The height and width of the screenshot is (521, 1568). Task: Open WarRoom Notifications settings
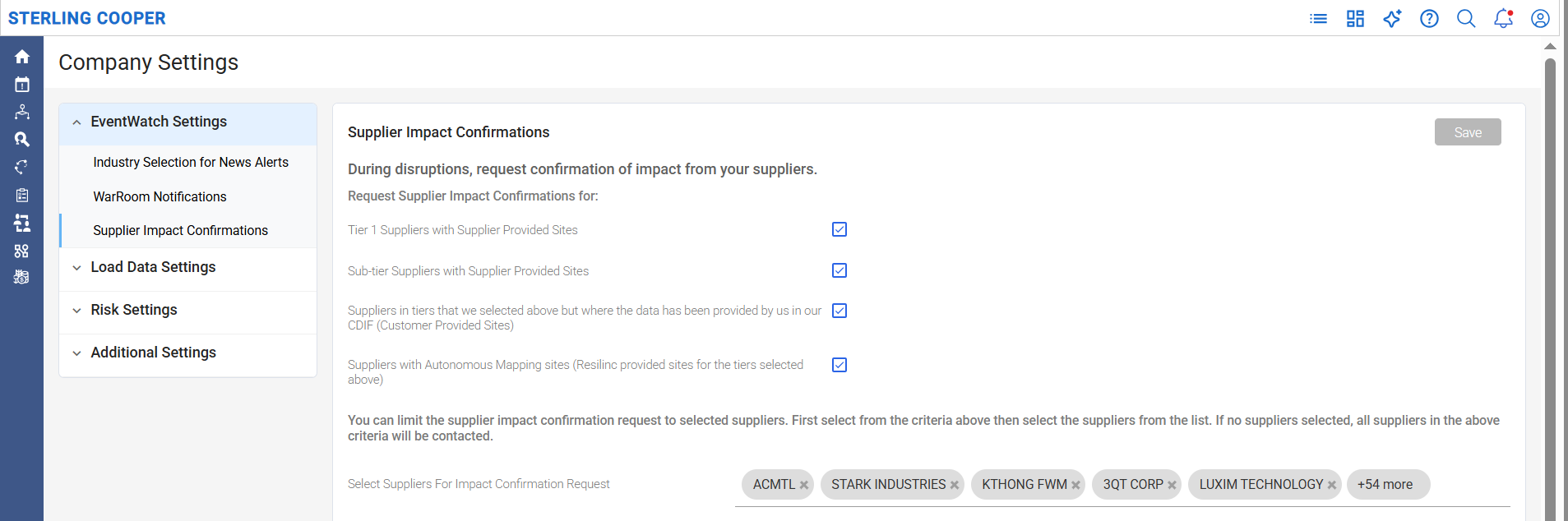click(x=160, y=196)
